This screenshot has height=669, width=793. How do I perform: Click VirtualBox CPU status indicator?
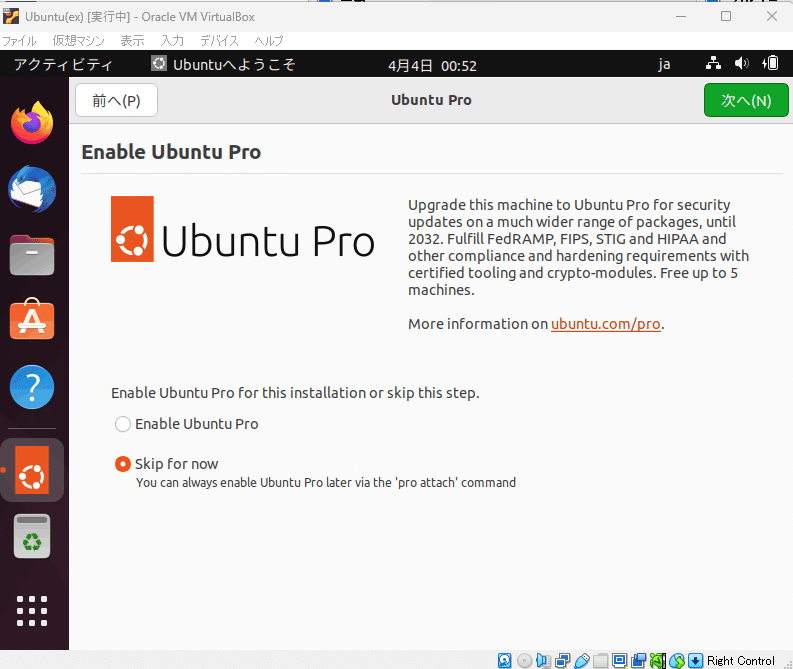coord(657,660)
